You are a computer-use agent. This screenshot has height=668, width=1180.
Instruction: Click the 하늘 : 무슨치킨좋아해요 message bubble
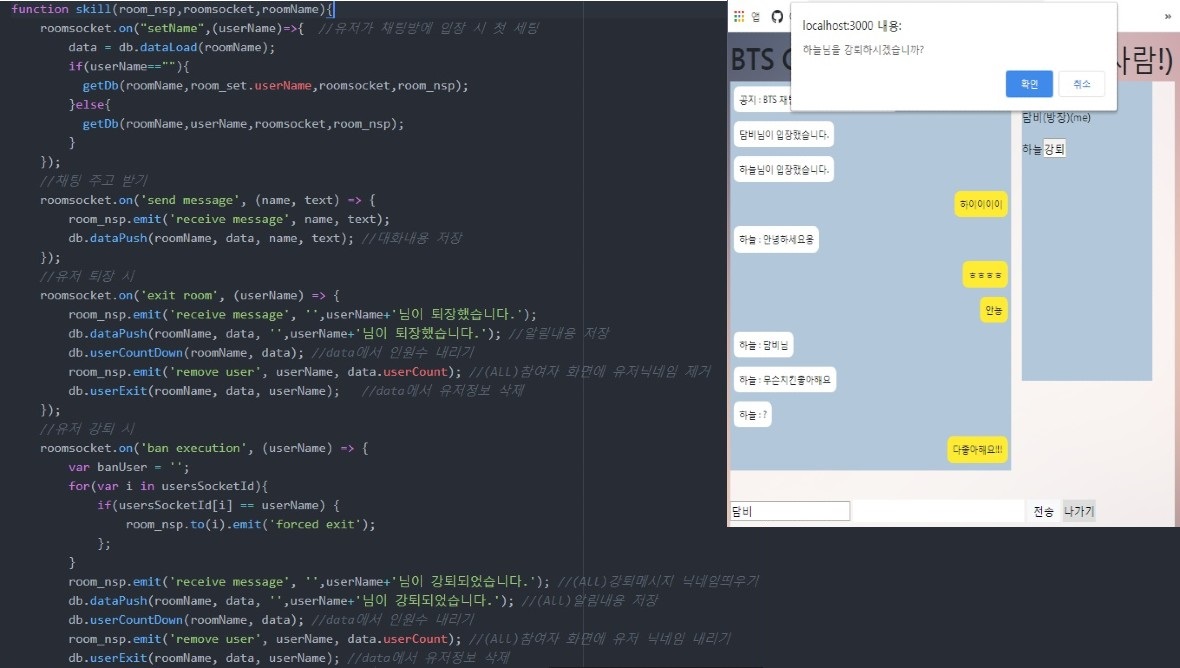[x=784, y=380]
